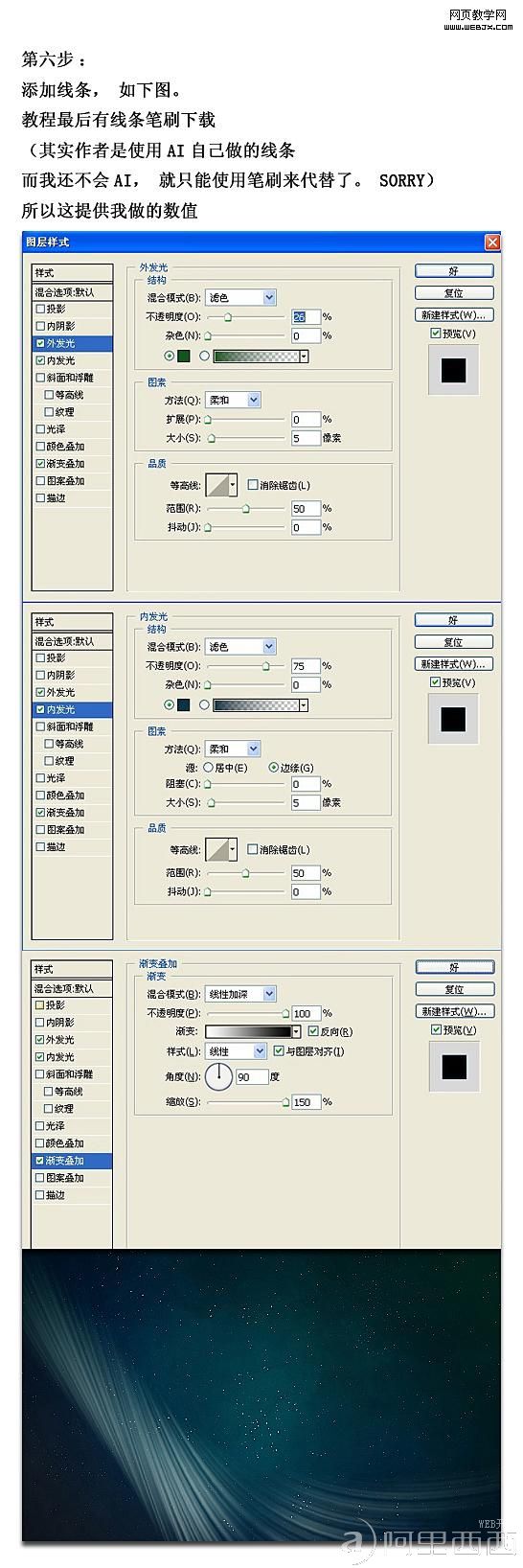Click 缩放 slider handle in 渐变叠加 dialog
Image resolution: width=523 pixels, height=1568 pixels.
(285, 1103)
